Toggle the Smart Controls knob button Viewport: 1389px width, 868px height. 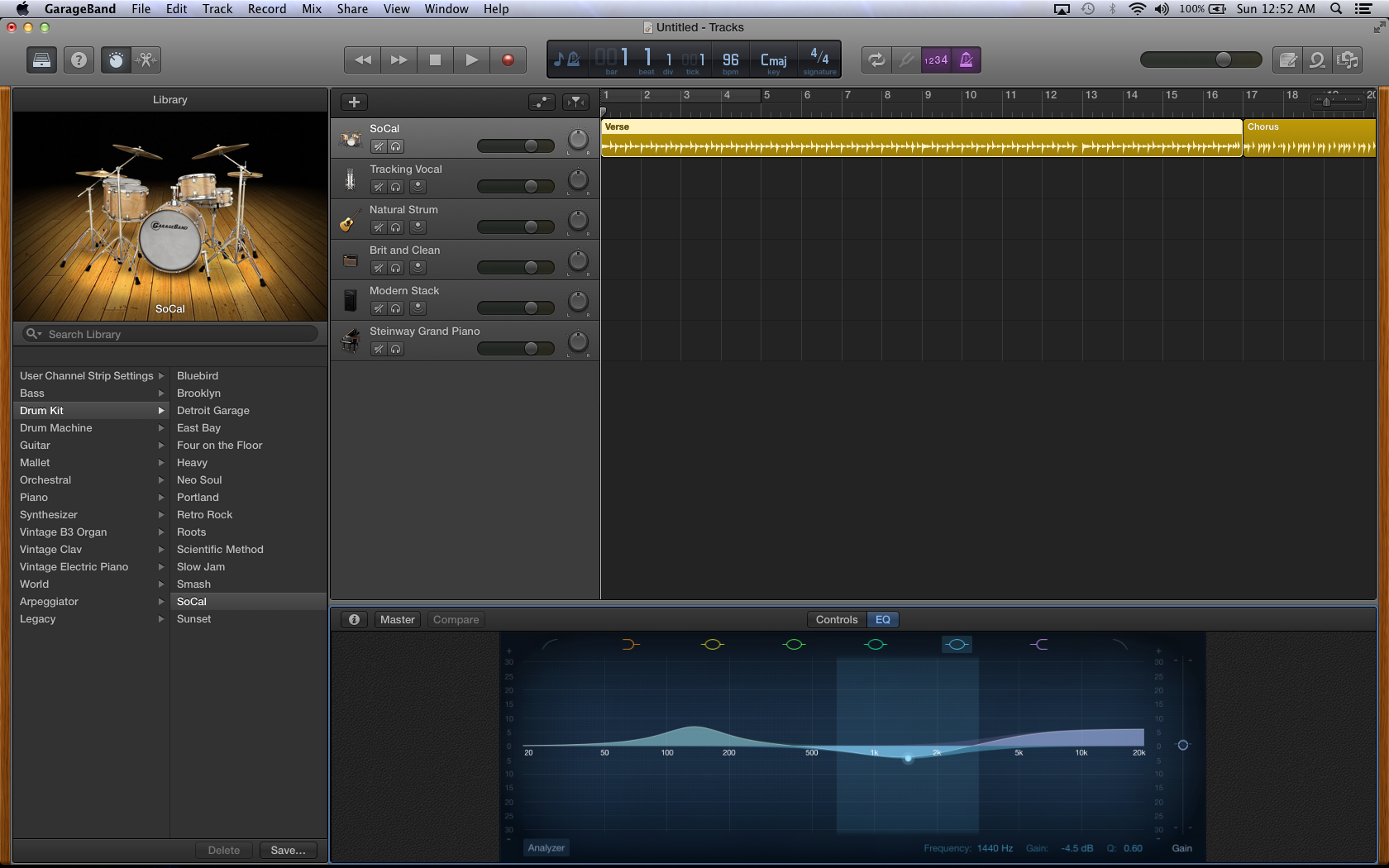tap(116, 60)
